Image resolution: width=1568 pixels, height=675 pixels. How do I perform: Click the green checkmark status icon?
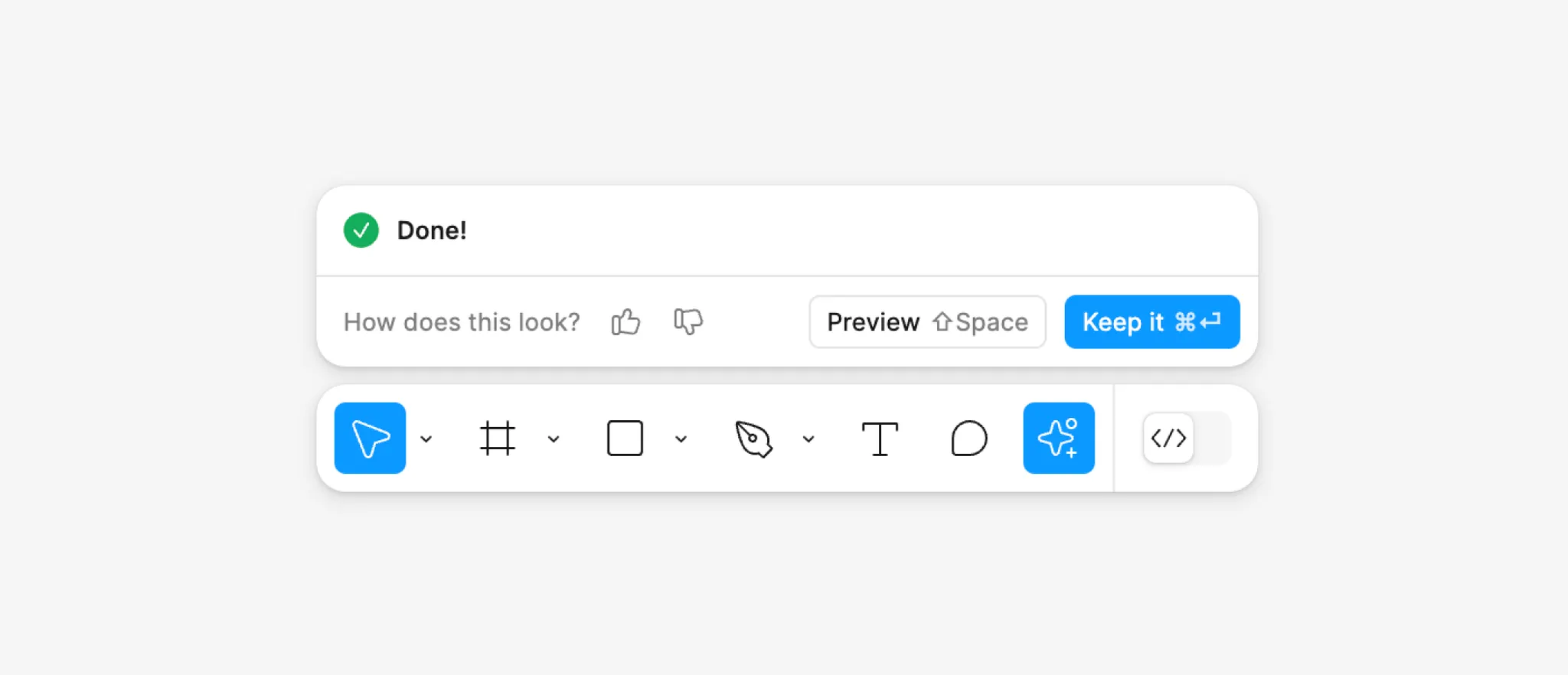(361, 230)
